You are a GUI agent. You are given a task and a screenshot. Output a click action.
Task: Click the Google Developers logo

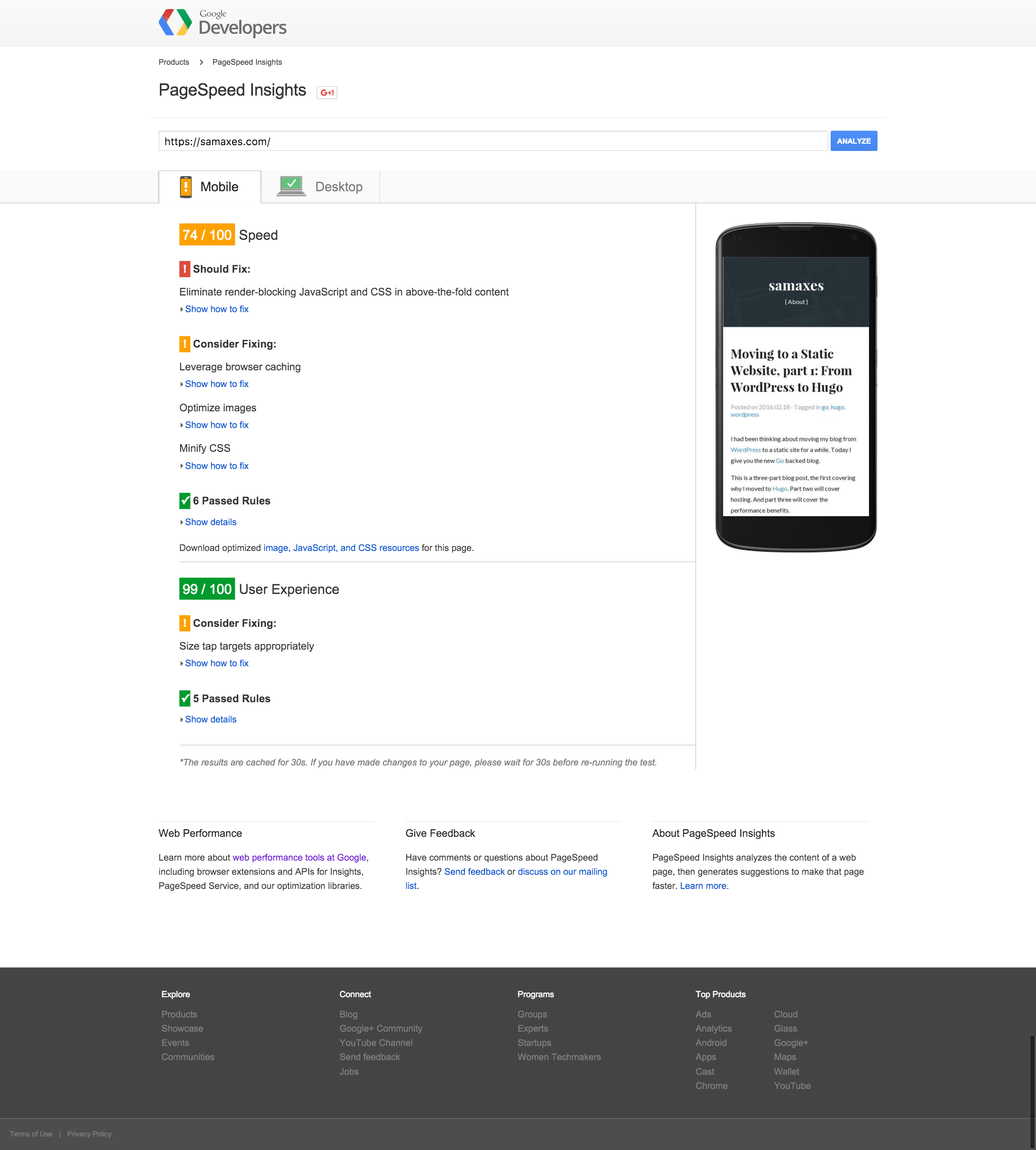click(x=223, y=23)
